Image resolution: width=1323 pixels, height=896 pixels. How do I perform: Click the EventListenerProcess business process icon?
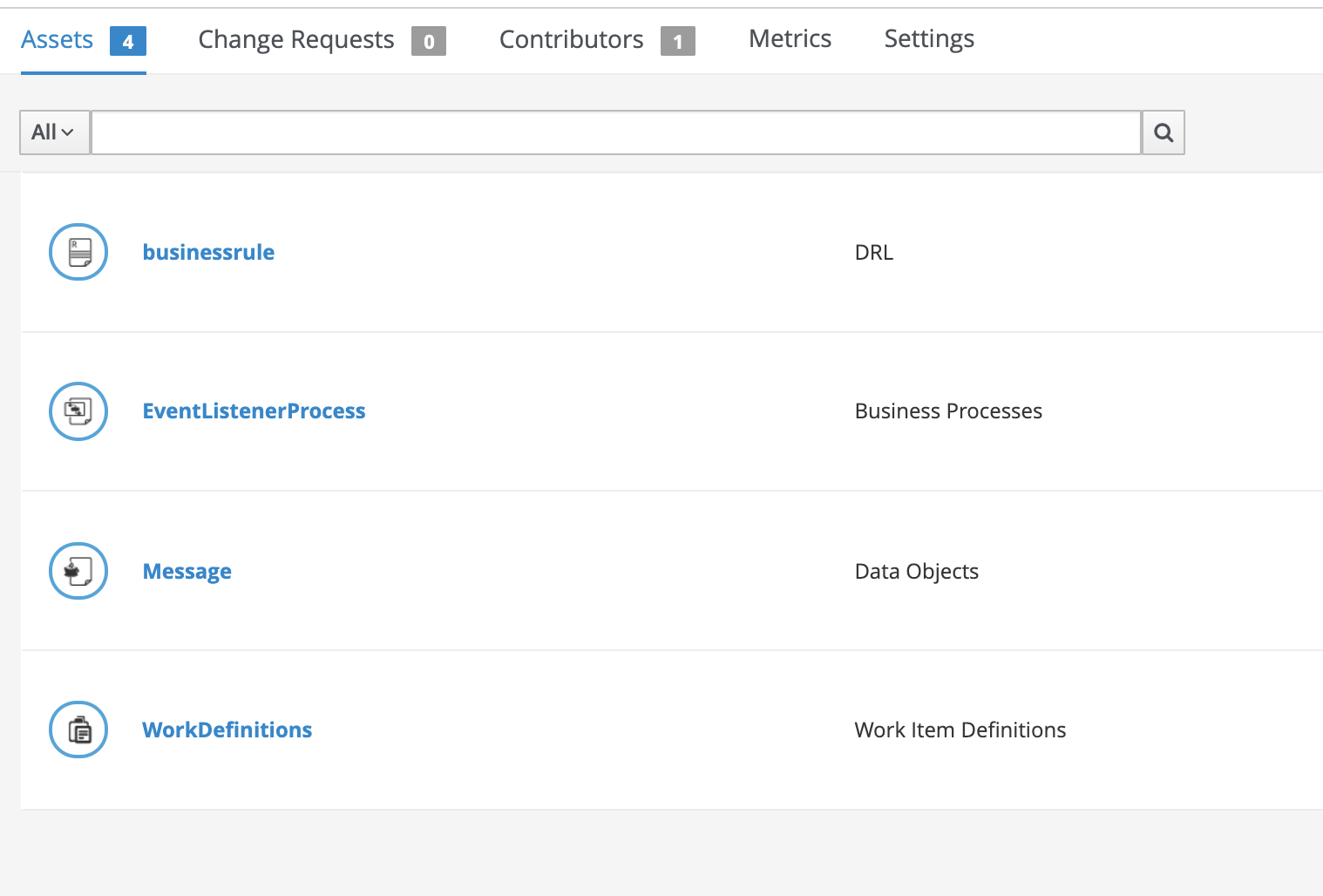tap(78, 411)
